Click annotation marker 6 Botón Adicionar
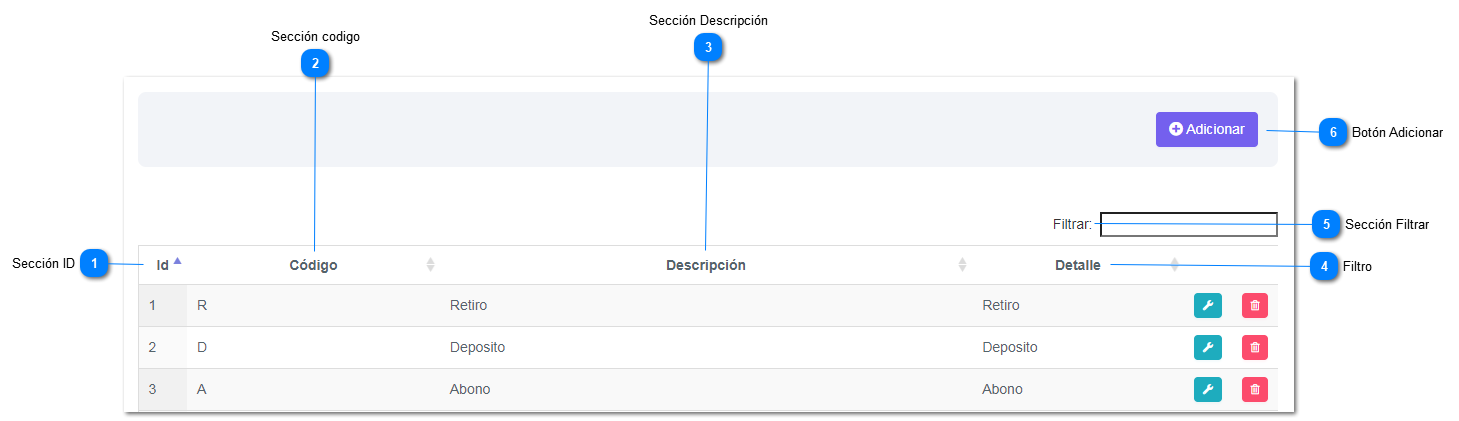Viewport: 1459px width, 421px height. point(1333,132)
